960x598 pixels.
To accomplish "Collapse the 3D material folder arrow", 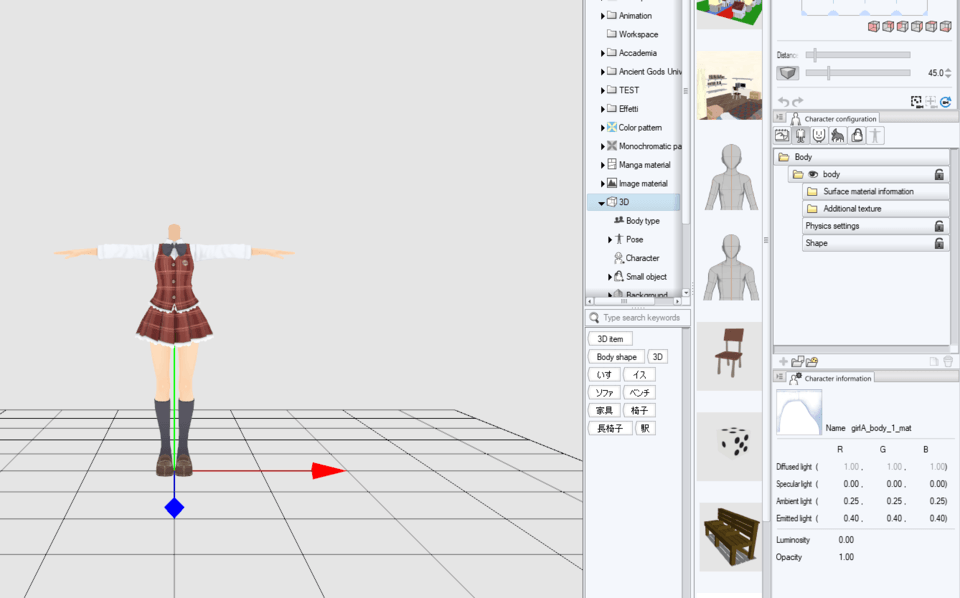I will (601, 203).
